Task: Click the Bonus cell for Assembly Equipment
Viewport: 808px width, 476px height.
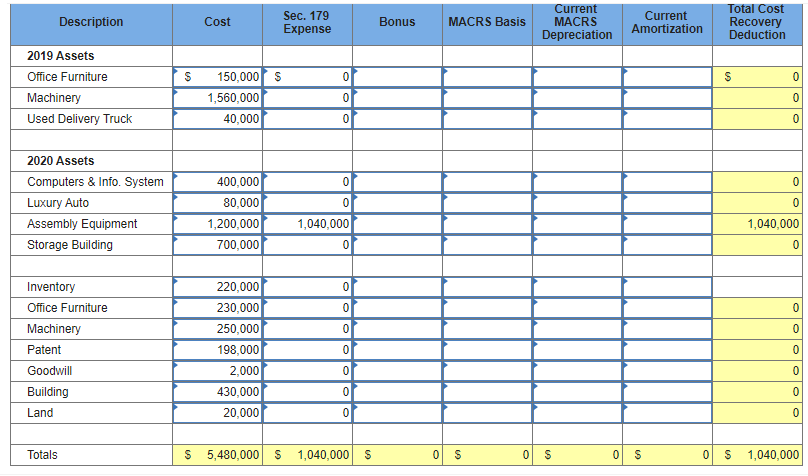Action: click(x=397, y=224)
